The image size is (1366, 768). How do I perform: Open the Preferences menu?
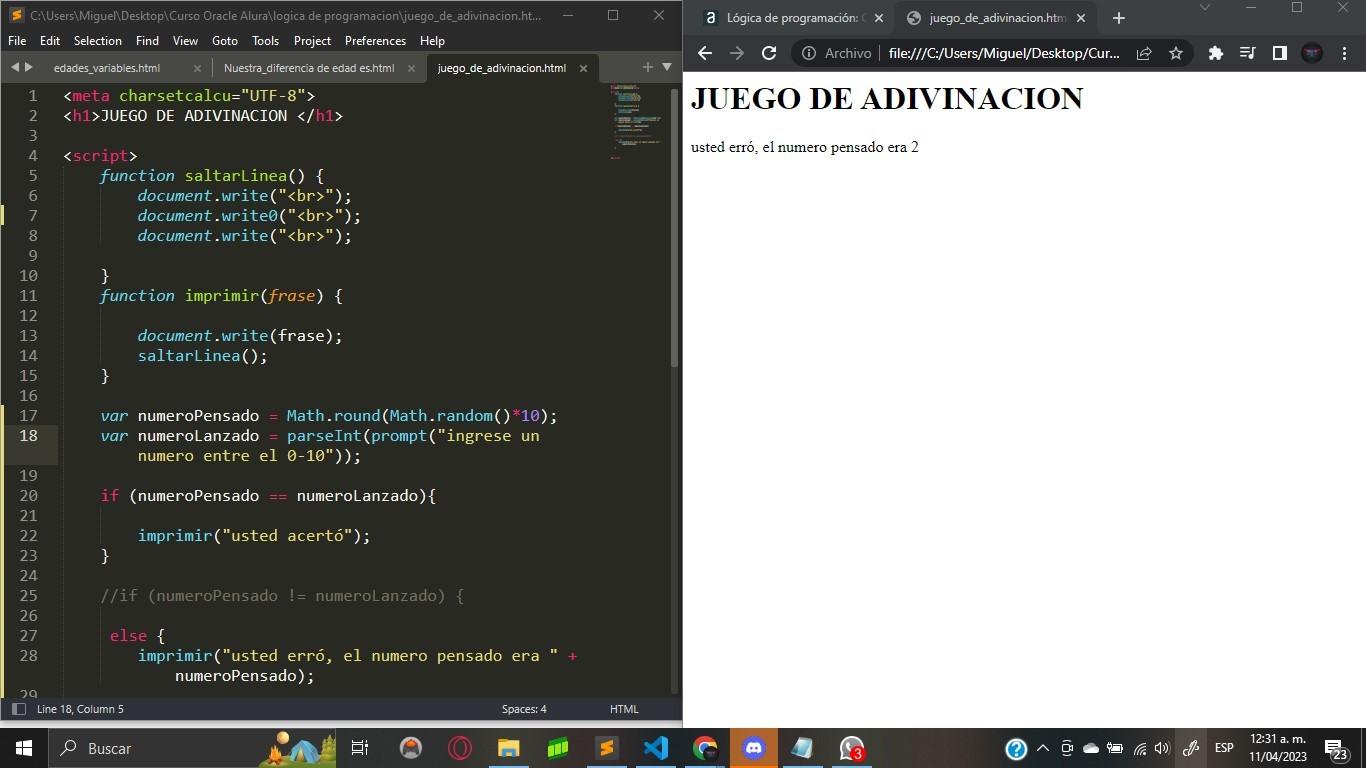click(375, 41)
